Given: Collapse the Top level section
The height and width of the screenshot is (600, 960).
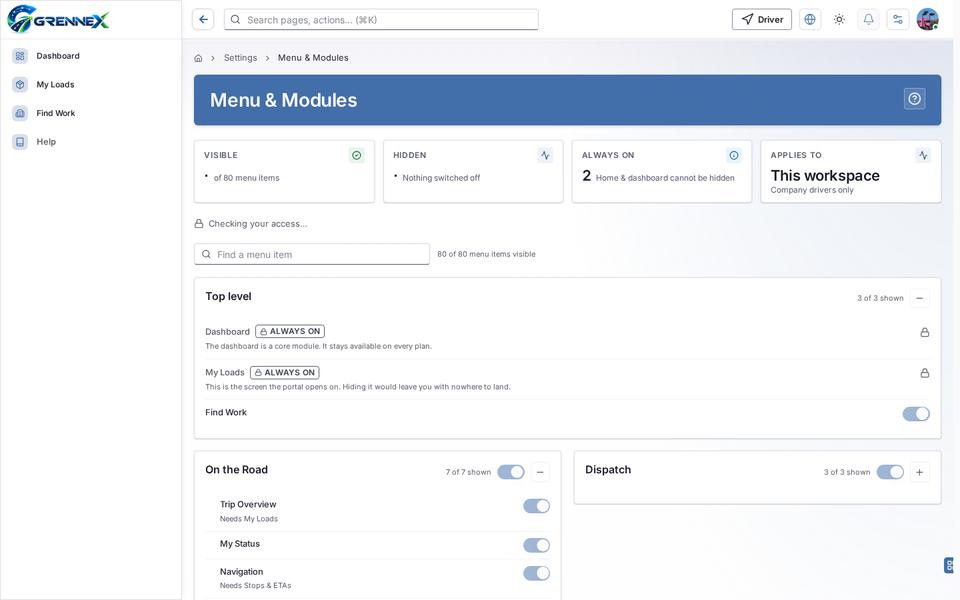Looking at the screenshot, I should click(920, 298).
